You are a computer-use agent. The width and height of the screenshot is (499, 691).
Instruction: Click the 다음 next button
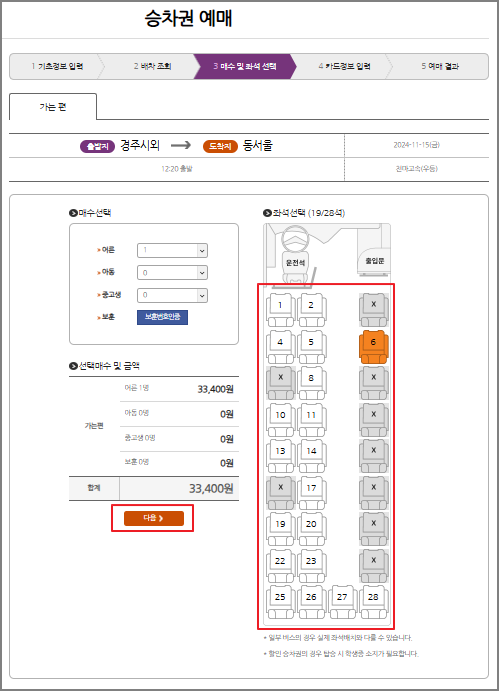click(153, 518)
